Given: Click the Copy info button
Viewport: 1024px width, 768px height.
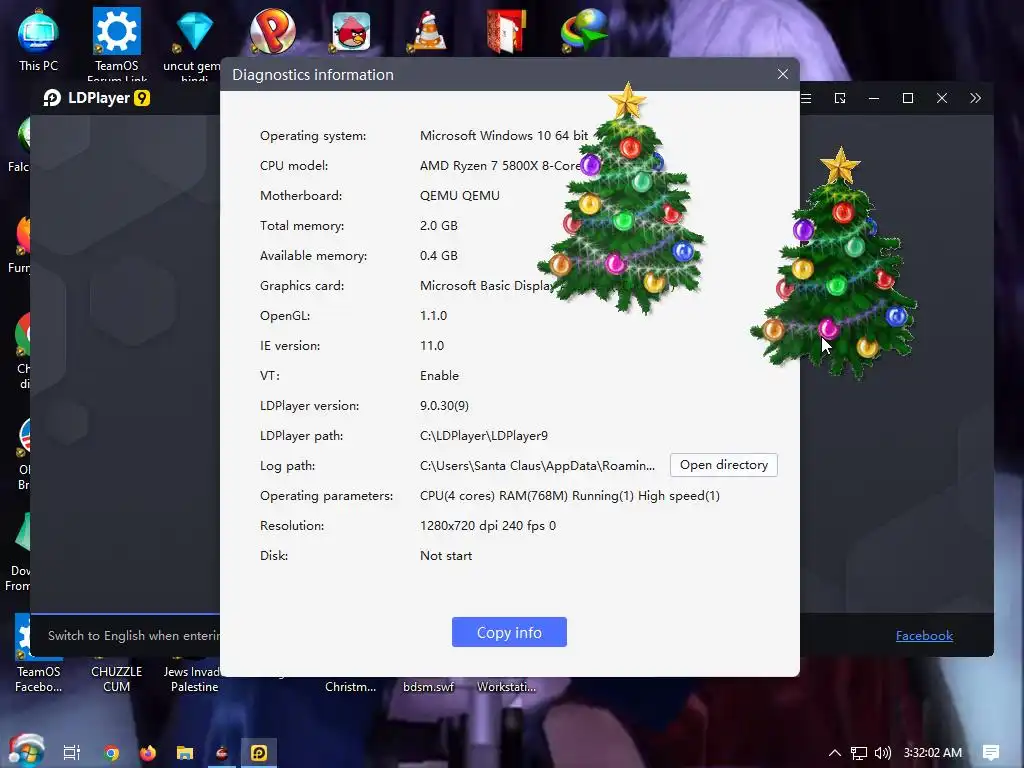Looking at the screenshot, I should coord(509,632).
